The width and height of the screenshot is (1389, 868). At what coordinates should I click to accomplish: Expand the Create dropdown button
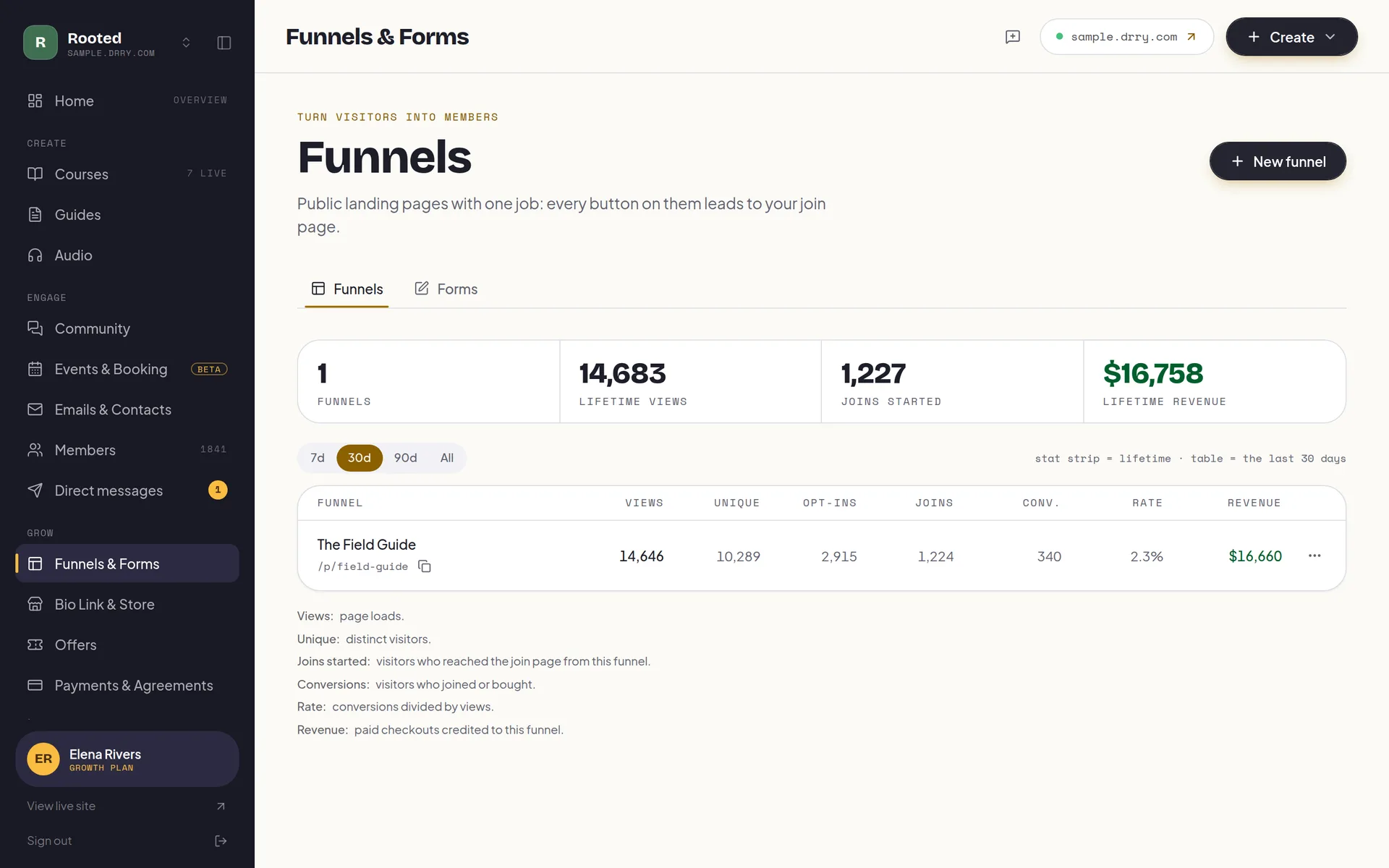pyautogui.click(x=1291, y=37)
